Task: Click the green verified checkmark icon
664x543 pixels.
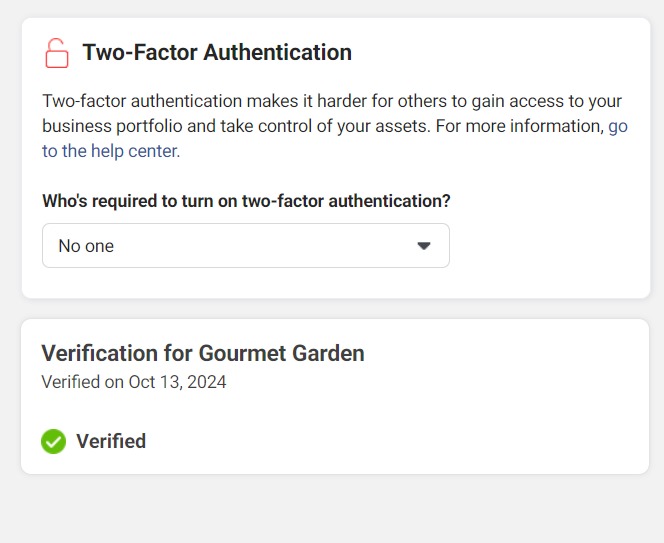Action: [53, 441]
